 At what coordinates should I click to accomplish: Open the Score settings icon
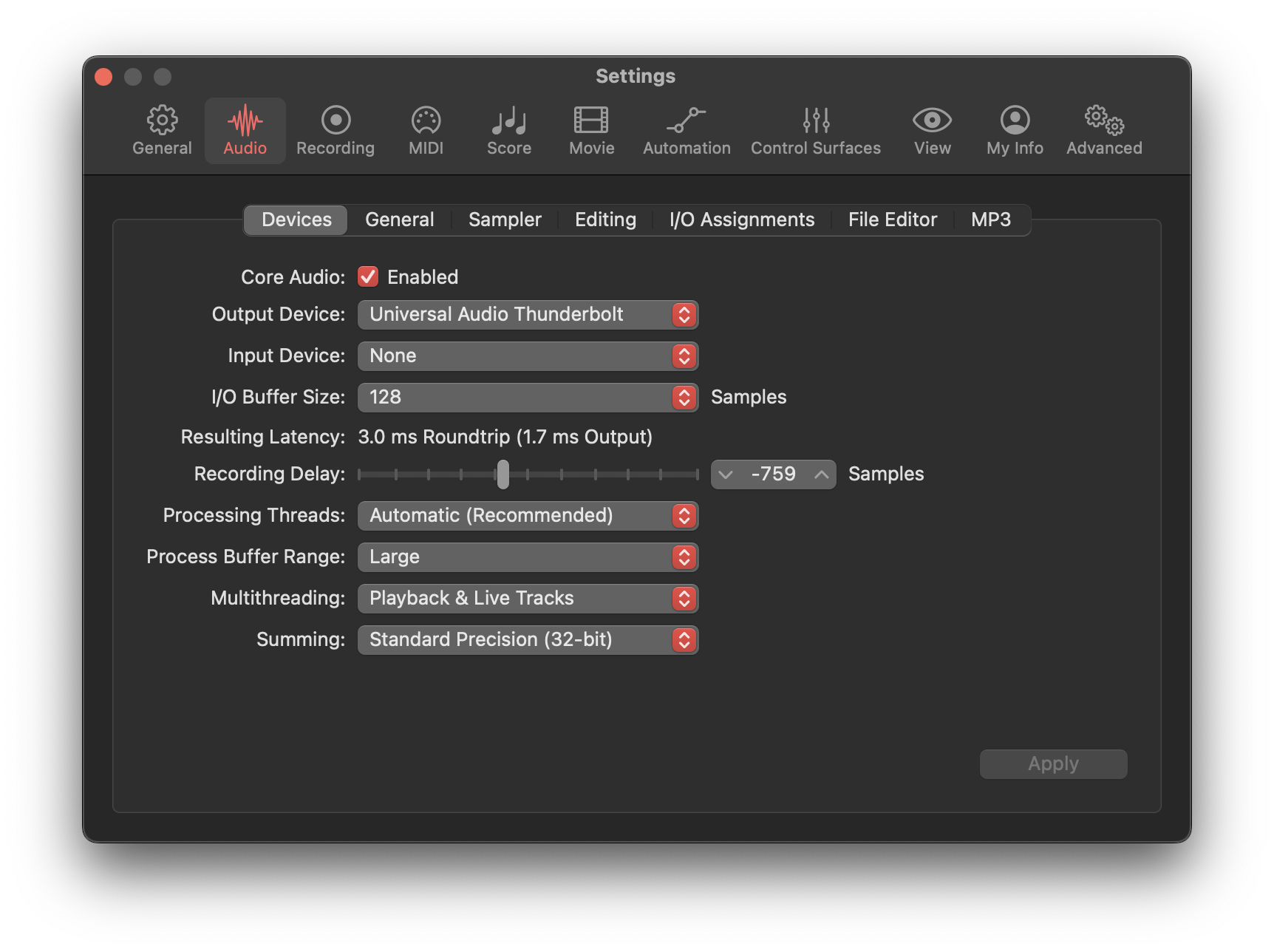pos(508,130)
